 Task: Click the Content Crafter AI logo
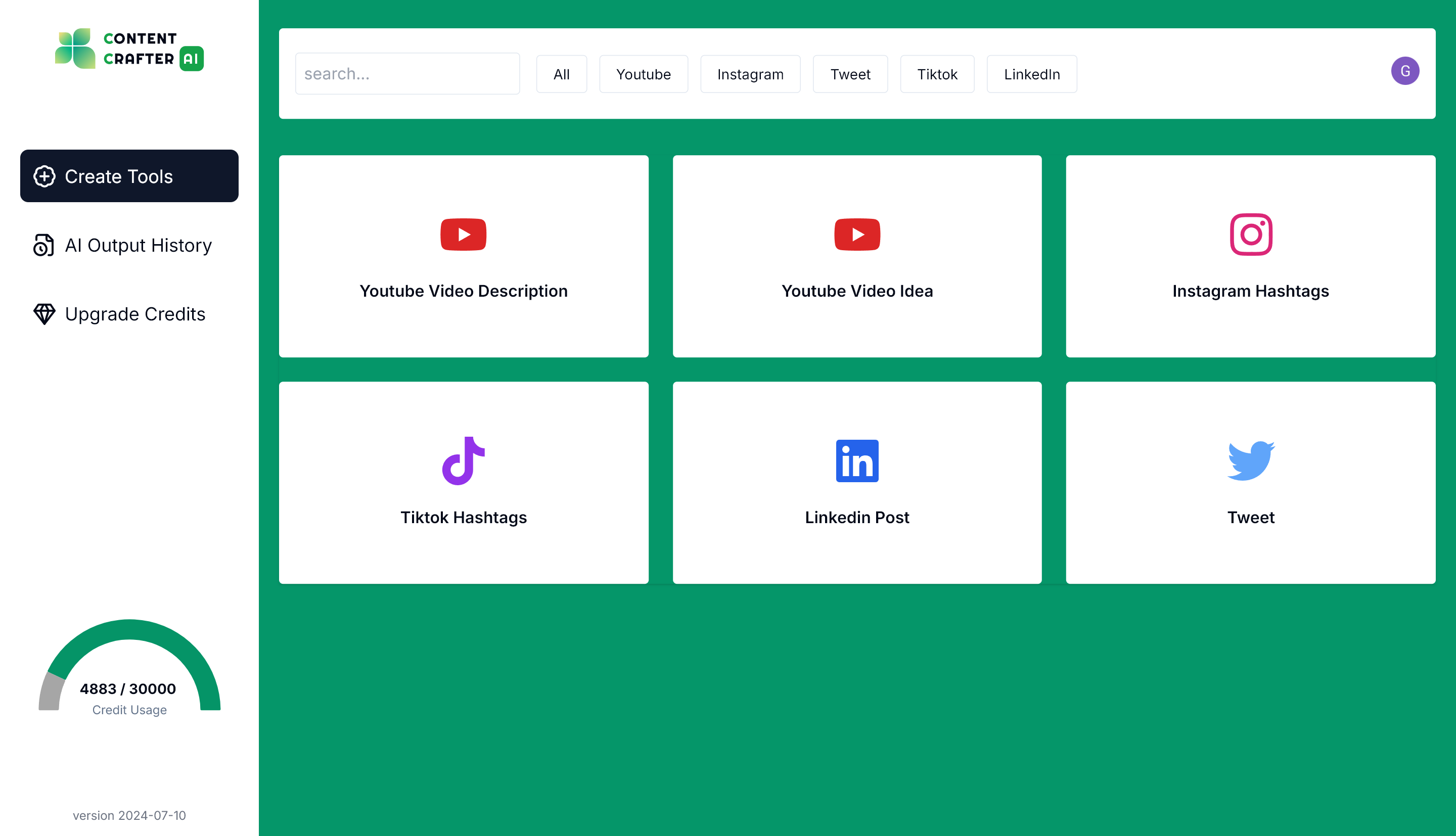(x=129, y=50)
